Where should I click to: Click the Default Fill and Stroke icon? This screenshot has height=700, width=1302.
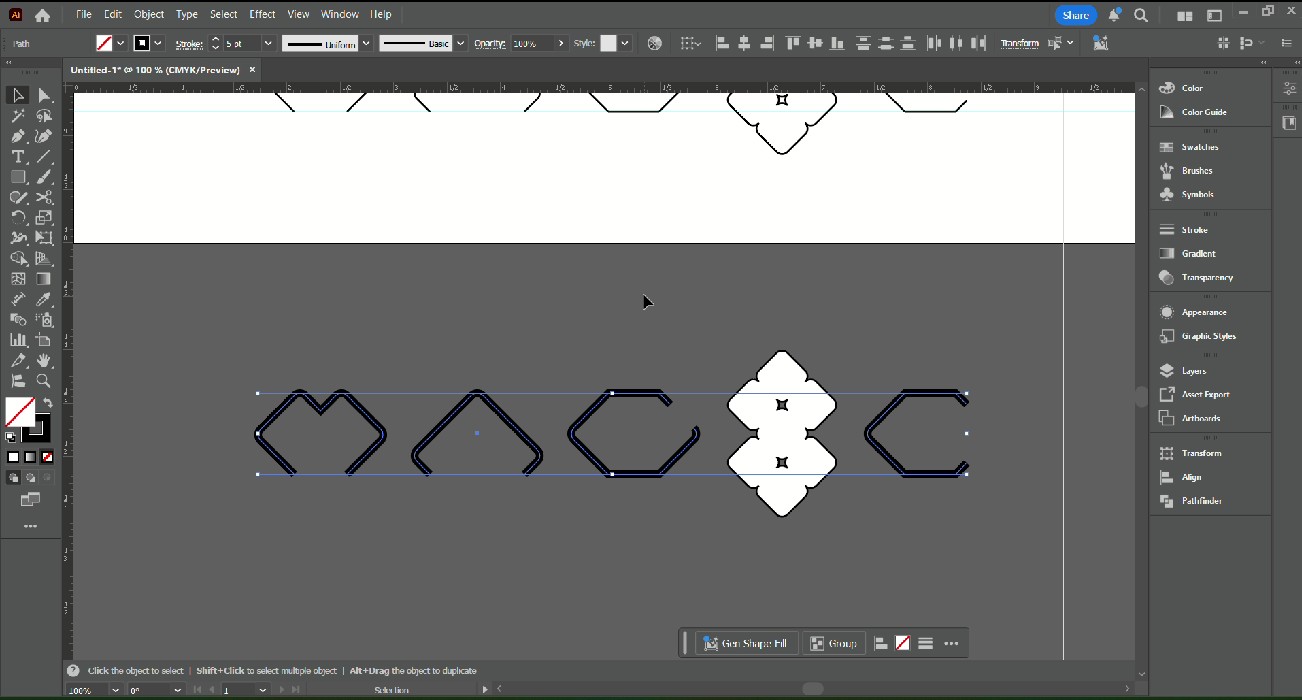tap(11, 438)
